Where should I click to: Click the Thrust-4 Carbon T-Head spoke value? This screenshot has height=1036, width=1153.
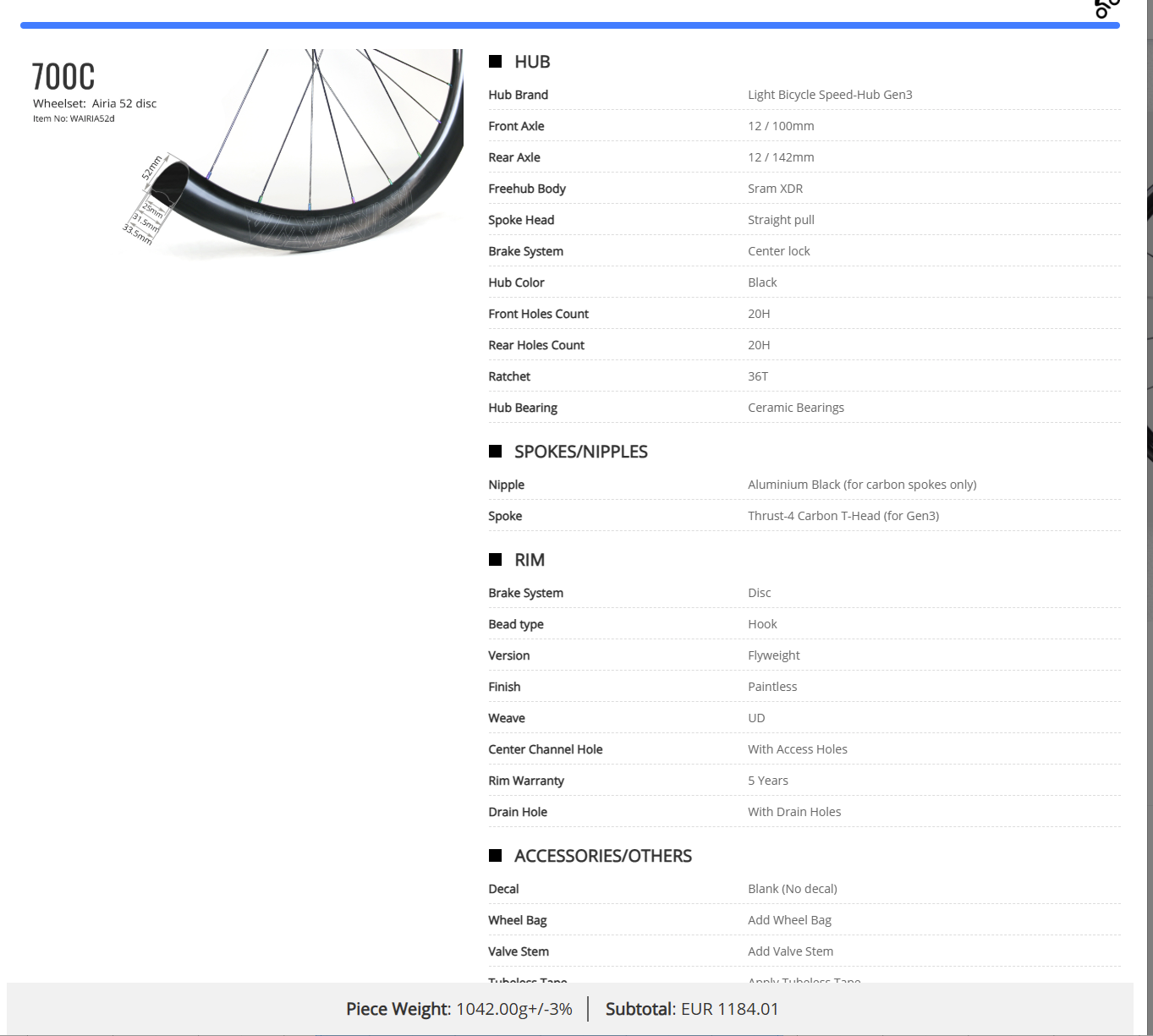click(843, 516)
